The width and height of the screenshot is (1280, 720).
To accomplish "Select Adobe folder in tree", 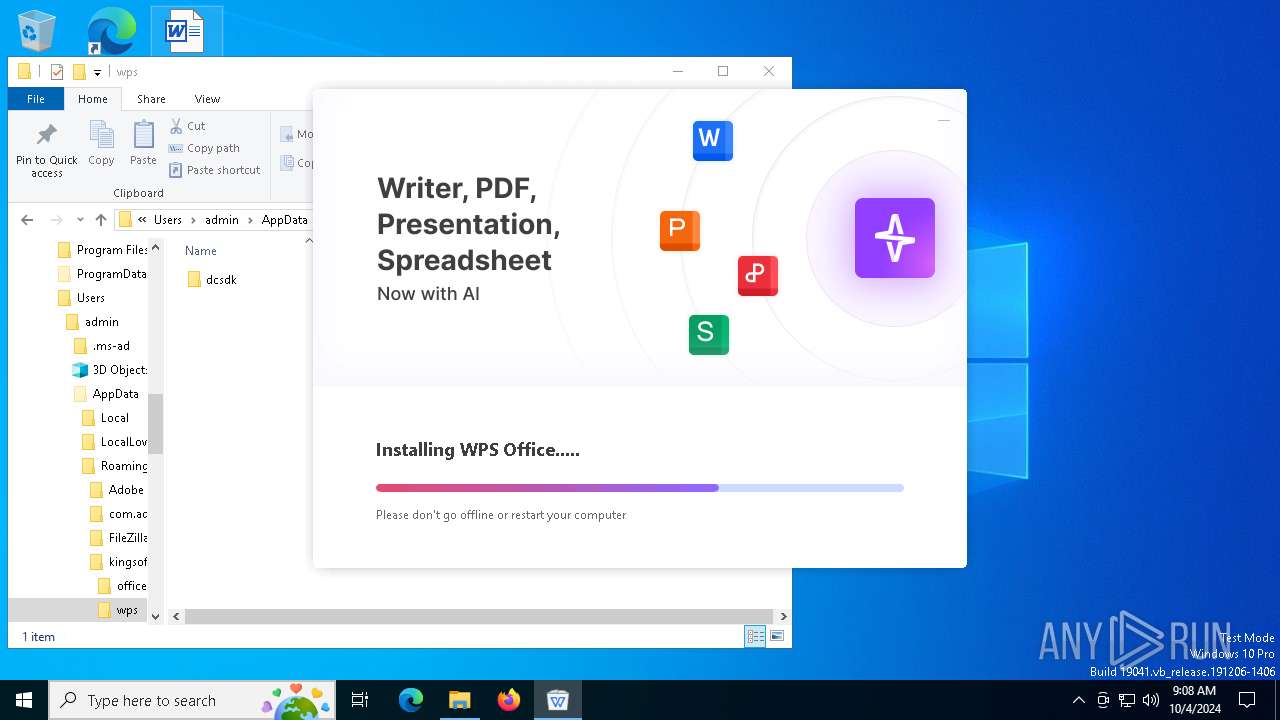I will [x=117, y=490].
